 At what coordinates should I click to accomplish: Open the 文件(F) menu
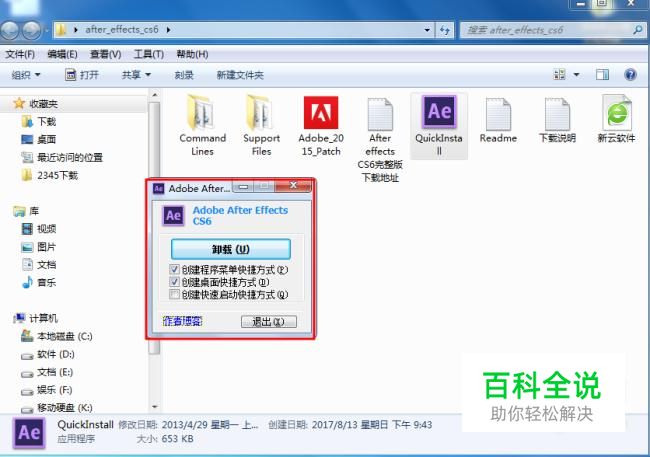click(20, 54)
